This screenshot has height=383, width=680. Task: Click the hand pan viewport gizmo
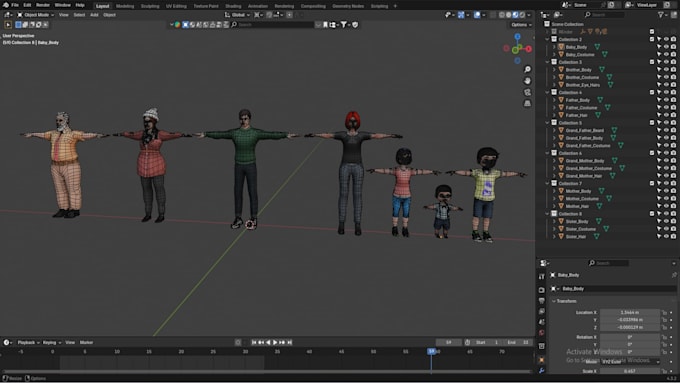pos(527,81)
